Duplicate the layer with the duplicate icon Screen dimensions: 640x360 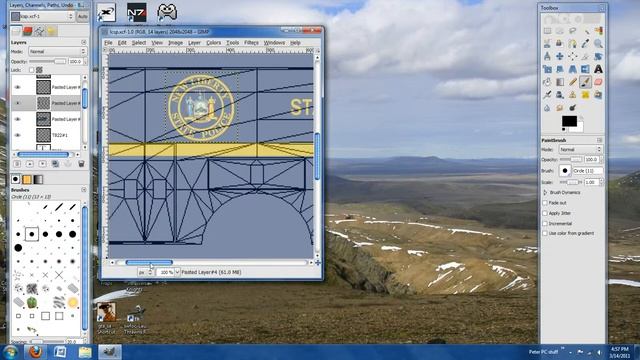pos(55,164)
